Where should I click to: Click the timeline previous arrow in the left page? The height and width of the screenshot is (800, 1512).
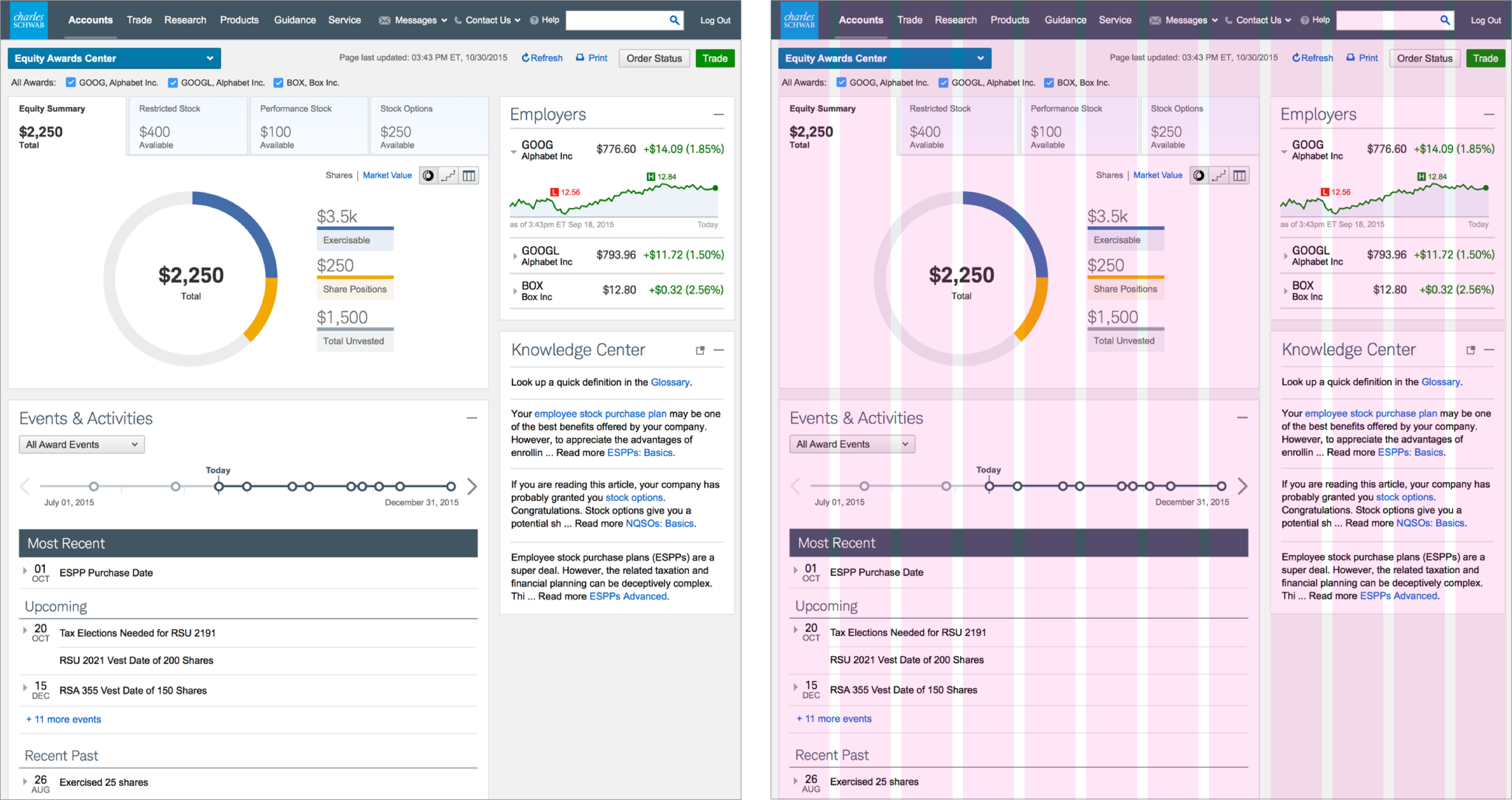24,486
